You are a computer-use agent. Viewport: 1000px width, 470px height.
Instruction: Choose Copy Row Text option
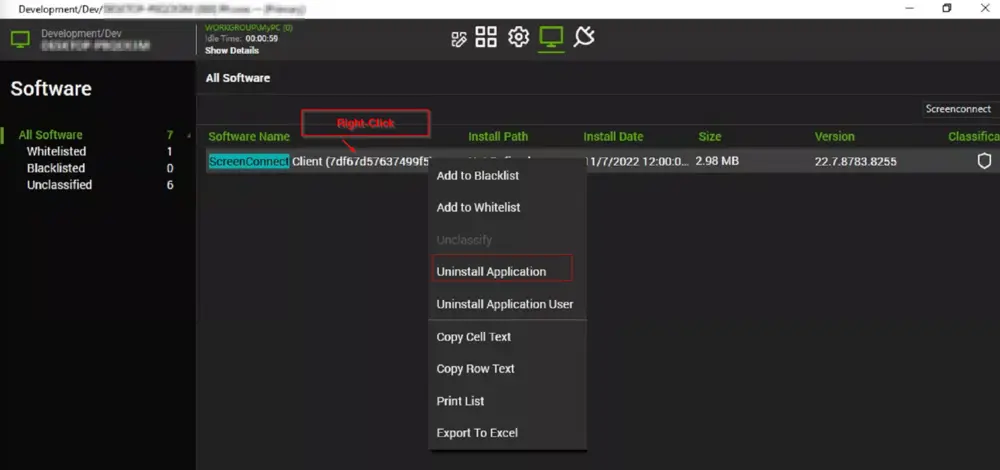pyautogui.click(x=475, y=369)
